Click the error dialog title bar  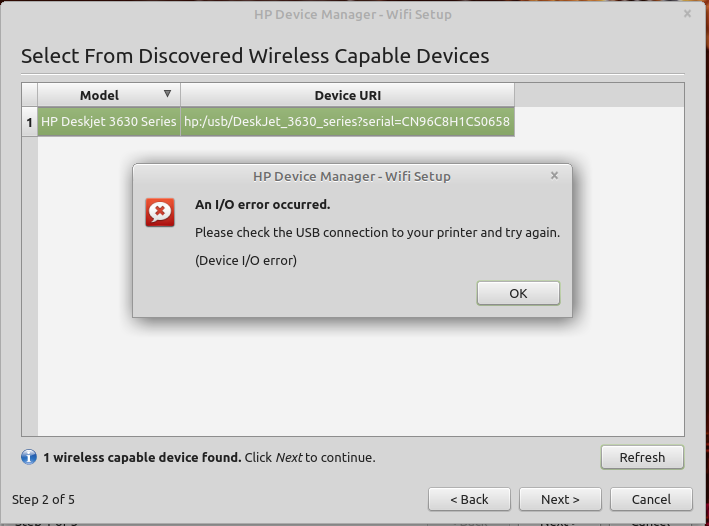point(352,176)
